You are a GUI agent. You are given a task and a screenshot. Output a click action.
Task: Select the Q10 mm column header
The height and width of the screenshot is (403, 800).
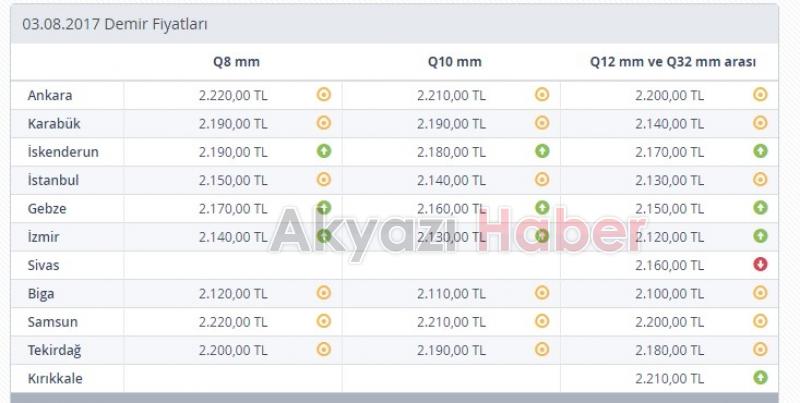[x=454, y=62]
